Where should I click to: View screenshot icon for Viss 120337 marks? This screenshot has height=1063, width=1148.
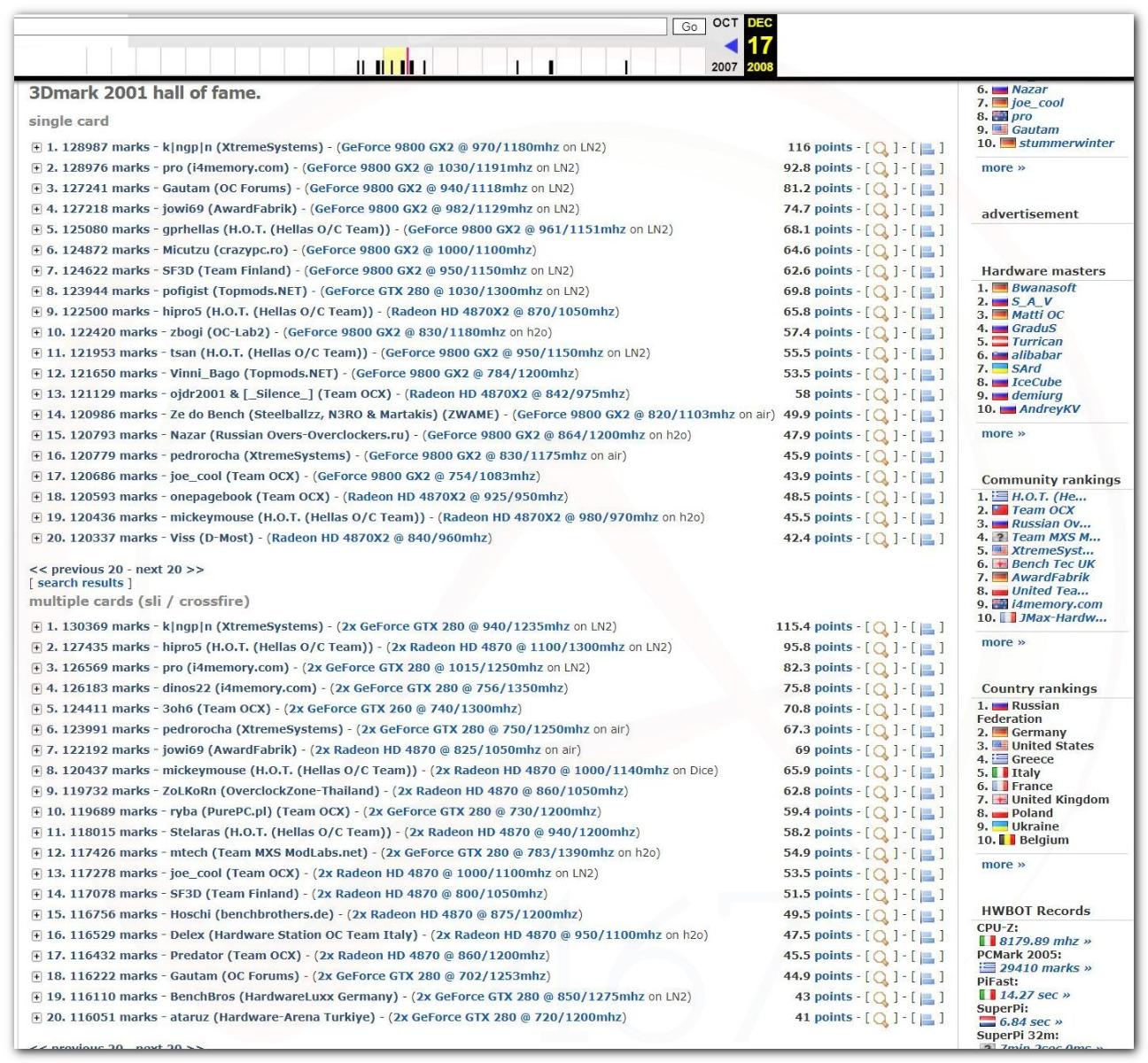tap(927, 539)
